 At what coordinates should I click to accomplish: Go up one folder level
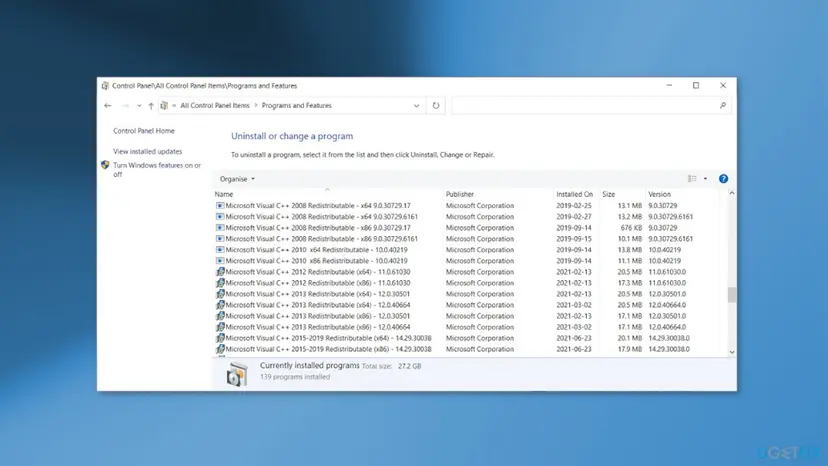(x=151, y=106)
